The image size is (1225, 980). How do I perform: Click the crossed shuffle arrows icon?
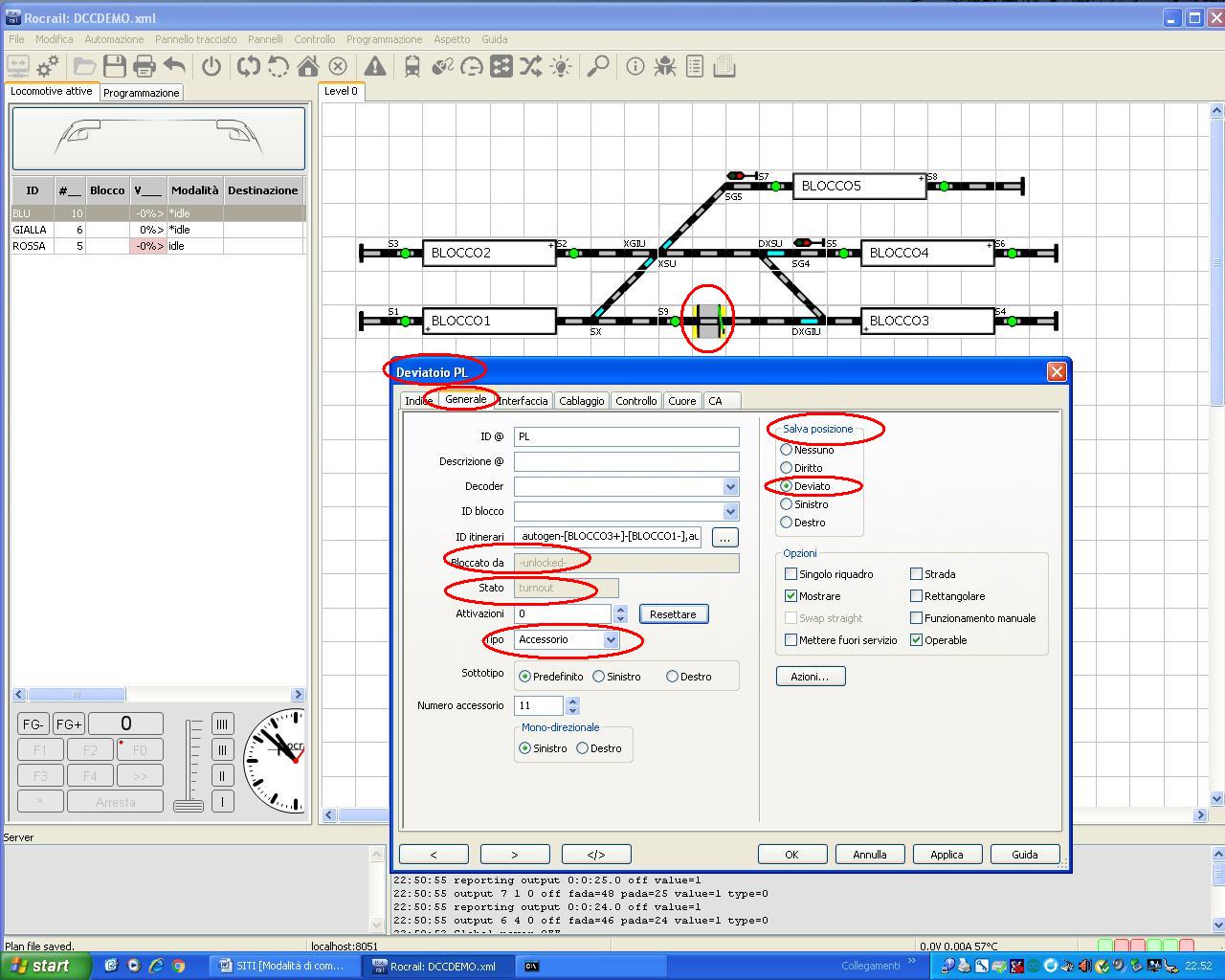pyautogui.click(x=531, y=66)
